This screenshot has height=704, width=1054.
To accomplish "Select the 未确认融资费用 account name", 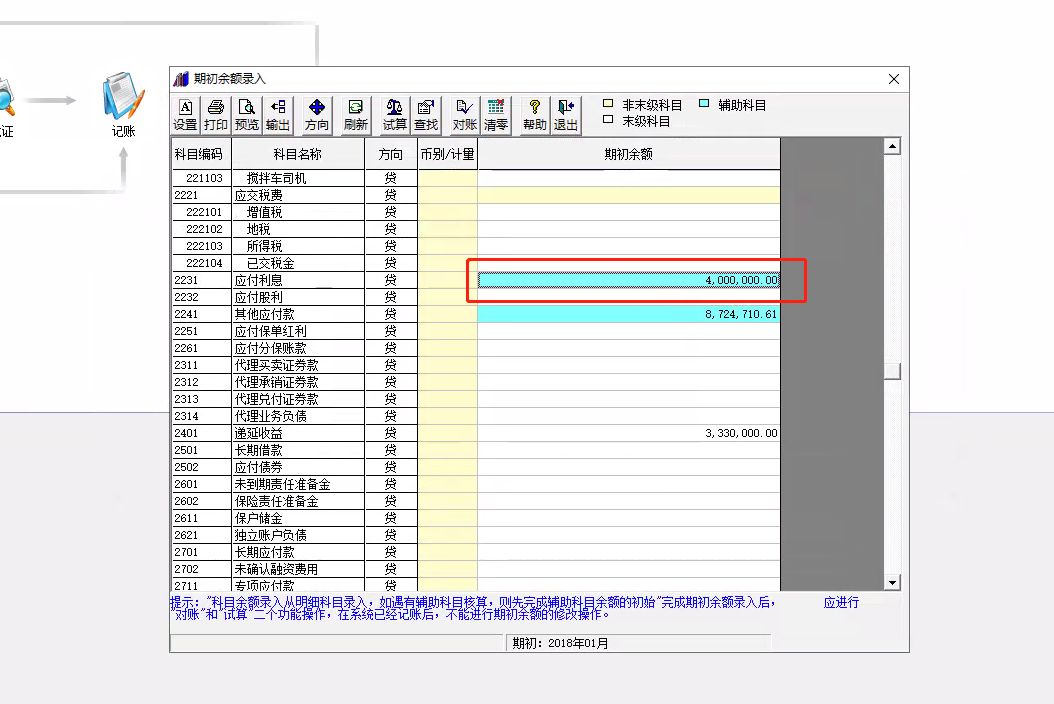I will [x=276, y=569].
